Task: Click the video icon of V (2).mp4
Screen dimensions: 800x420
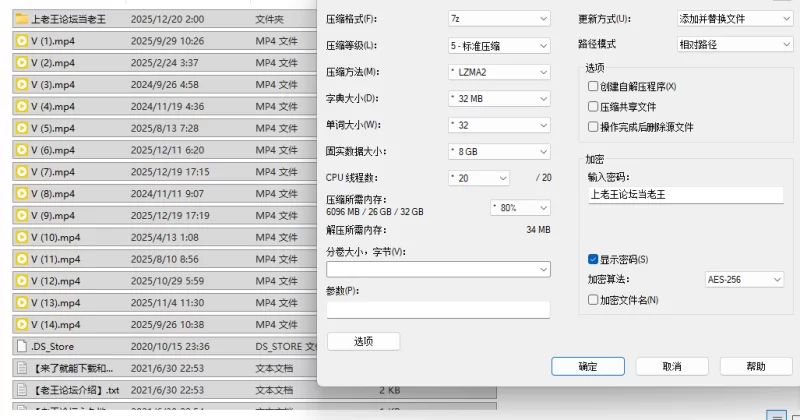Action: [21, 63]
